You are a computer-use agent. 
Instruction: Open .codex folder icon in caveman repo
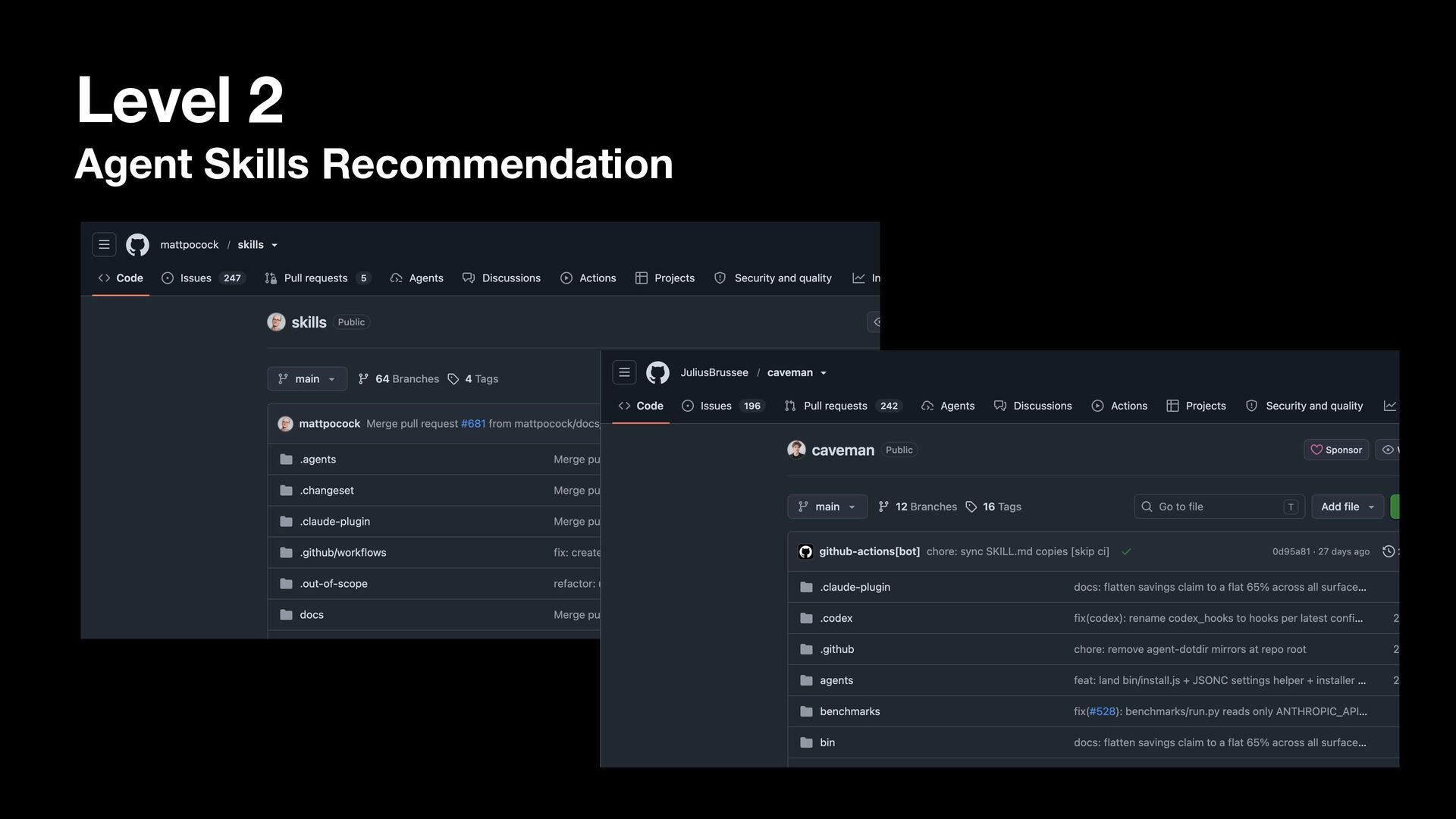tap(806, 618)
